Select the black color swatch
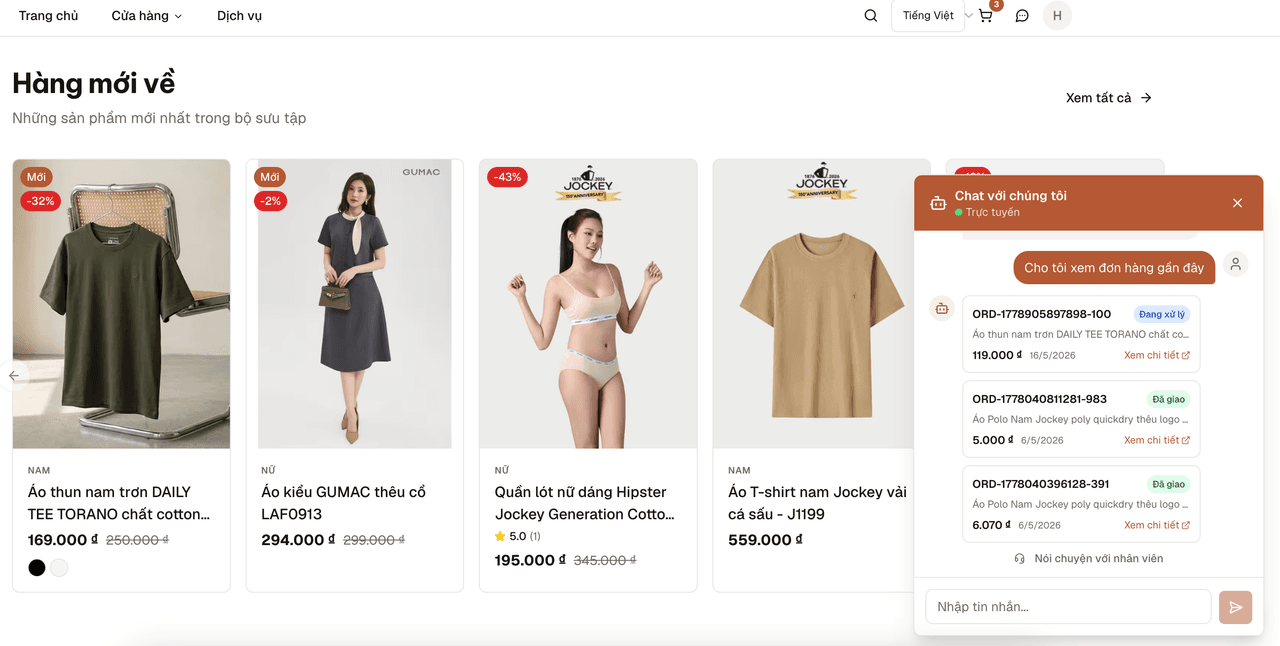The image size is (1280, 646). (37, 568)
